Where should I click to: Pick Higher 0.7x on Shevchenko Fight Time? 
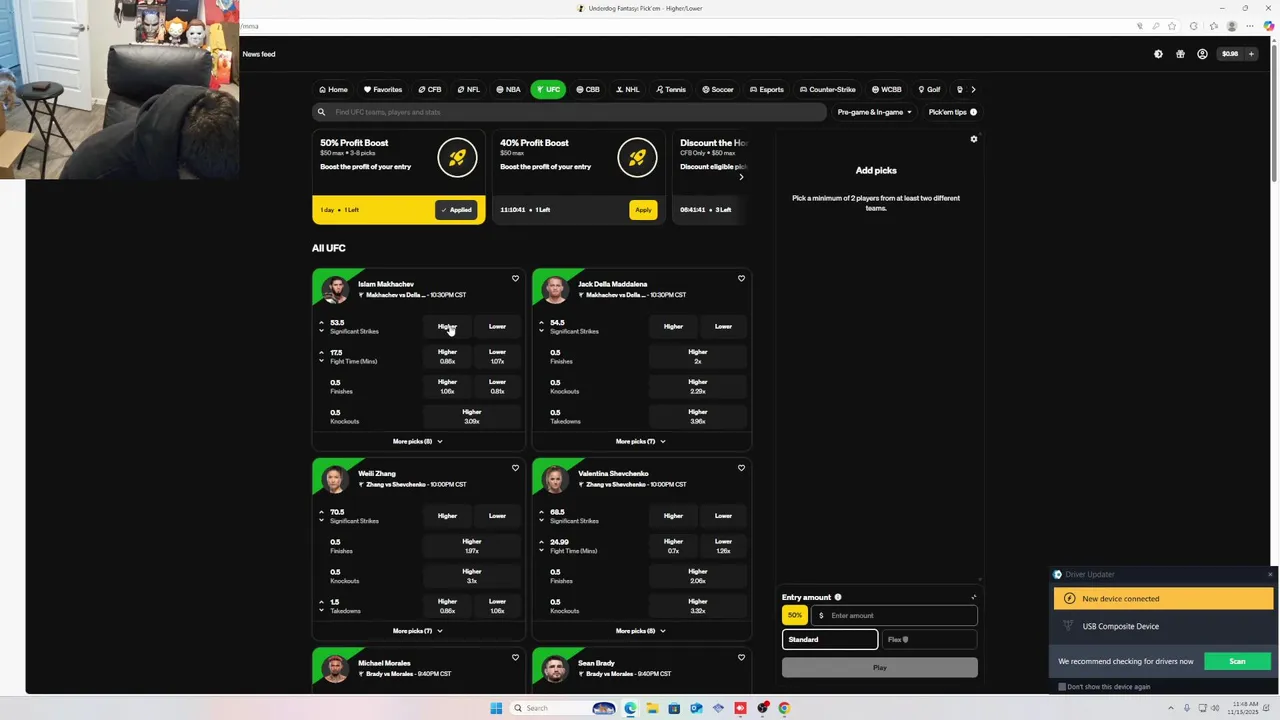(673, 546)
